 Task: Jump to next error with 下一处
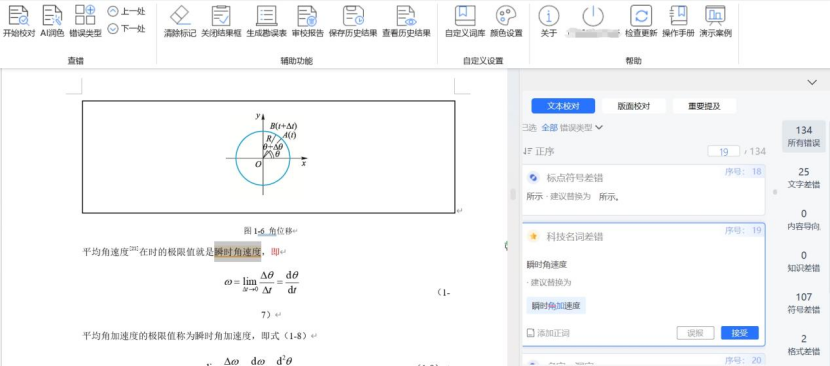click(126, 29)
